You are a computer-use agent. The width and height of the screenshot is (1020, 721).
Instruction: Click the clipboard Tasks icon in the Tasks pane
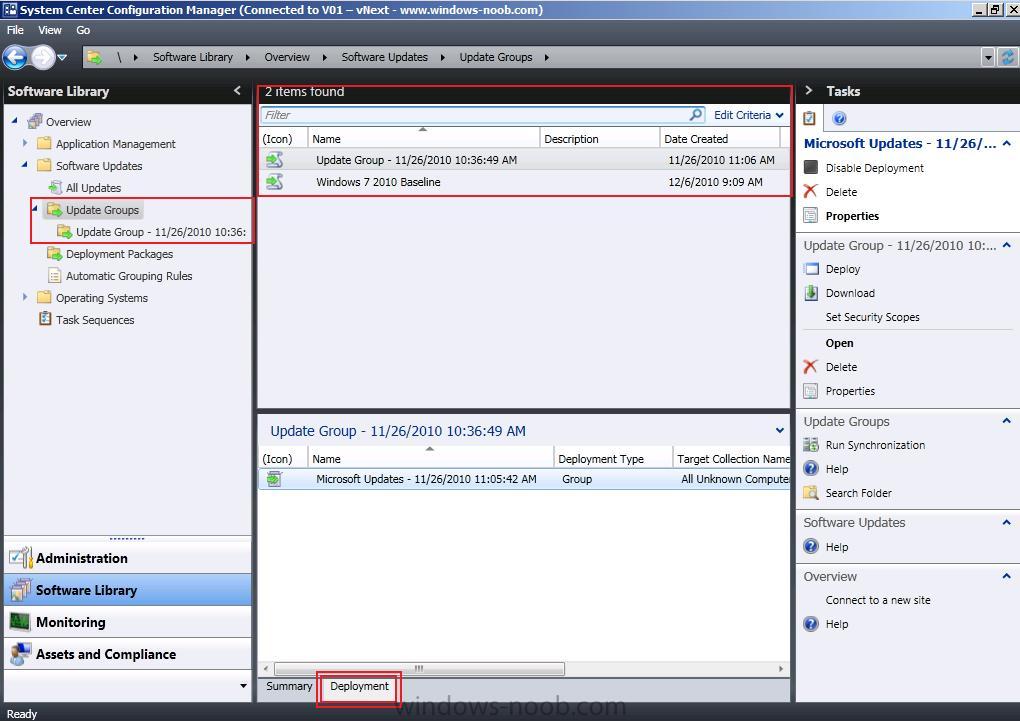click(x=809, y=118)
